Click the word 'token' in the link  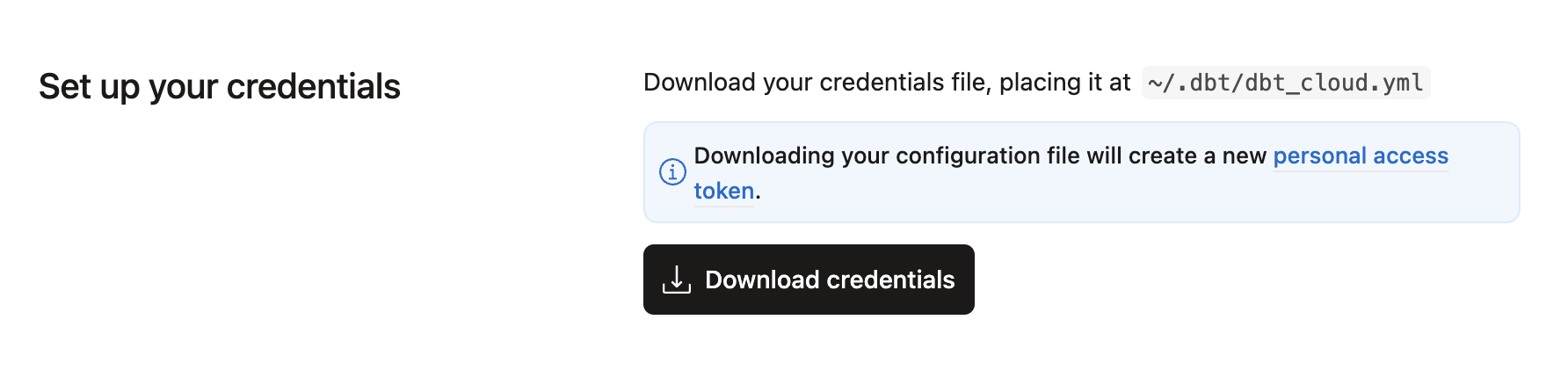click(x=723, y=191)
